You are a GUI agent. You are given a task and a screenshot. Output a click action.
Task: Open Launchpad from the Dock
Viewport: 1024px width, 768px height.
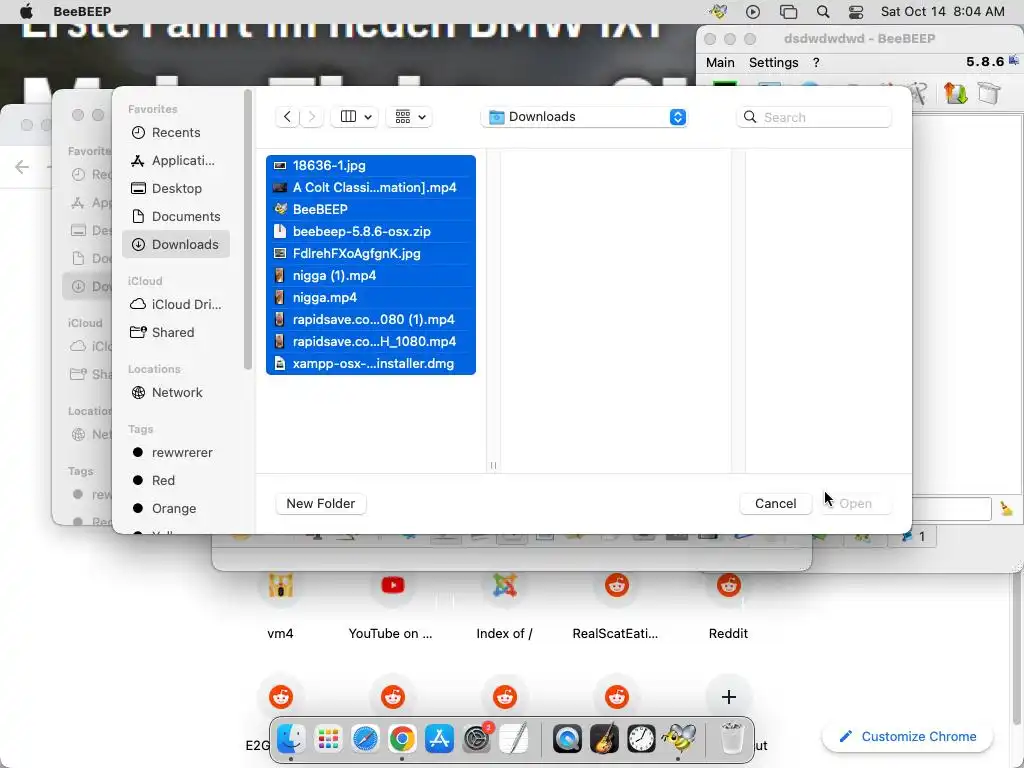click(x=328, y=739)
